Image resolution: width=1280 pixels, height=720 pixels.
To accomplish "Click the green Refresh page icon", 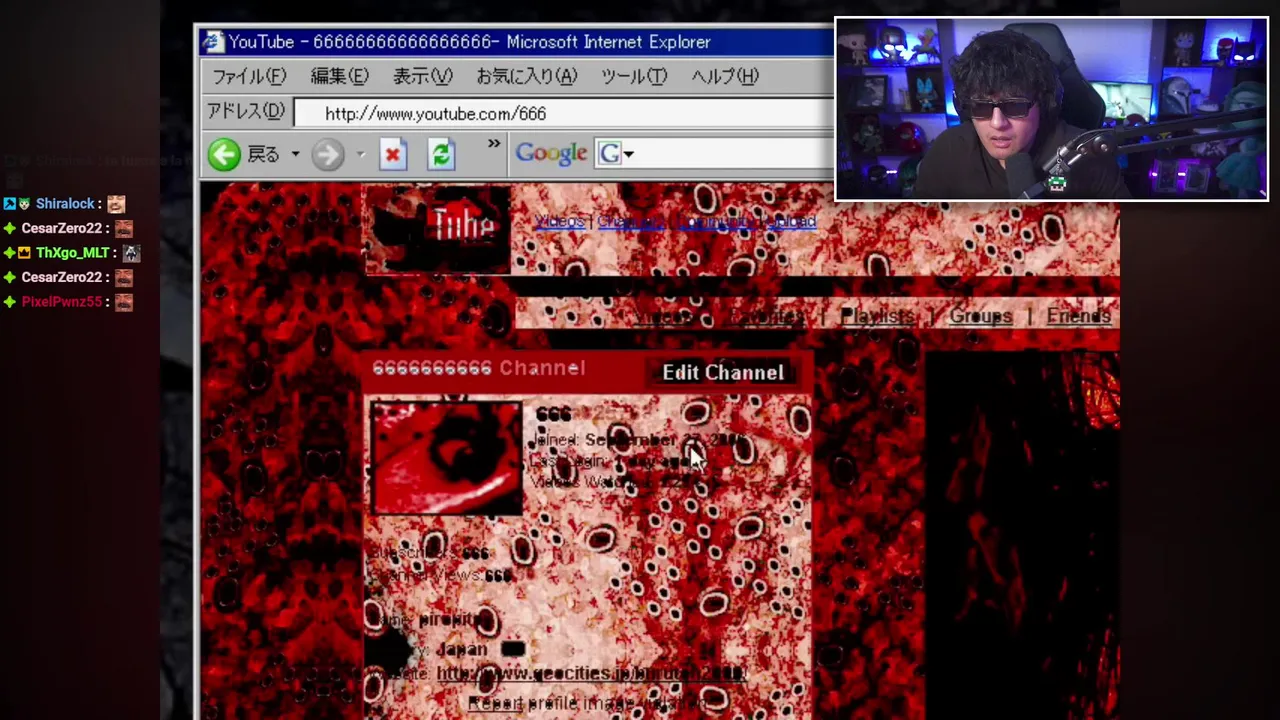I will click(441, 154).
